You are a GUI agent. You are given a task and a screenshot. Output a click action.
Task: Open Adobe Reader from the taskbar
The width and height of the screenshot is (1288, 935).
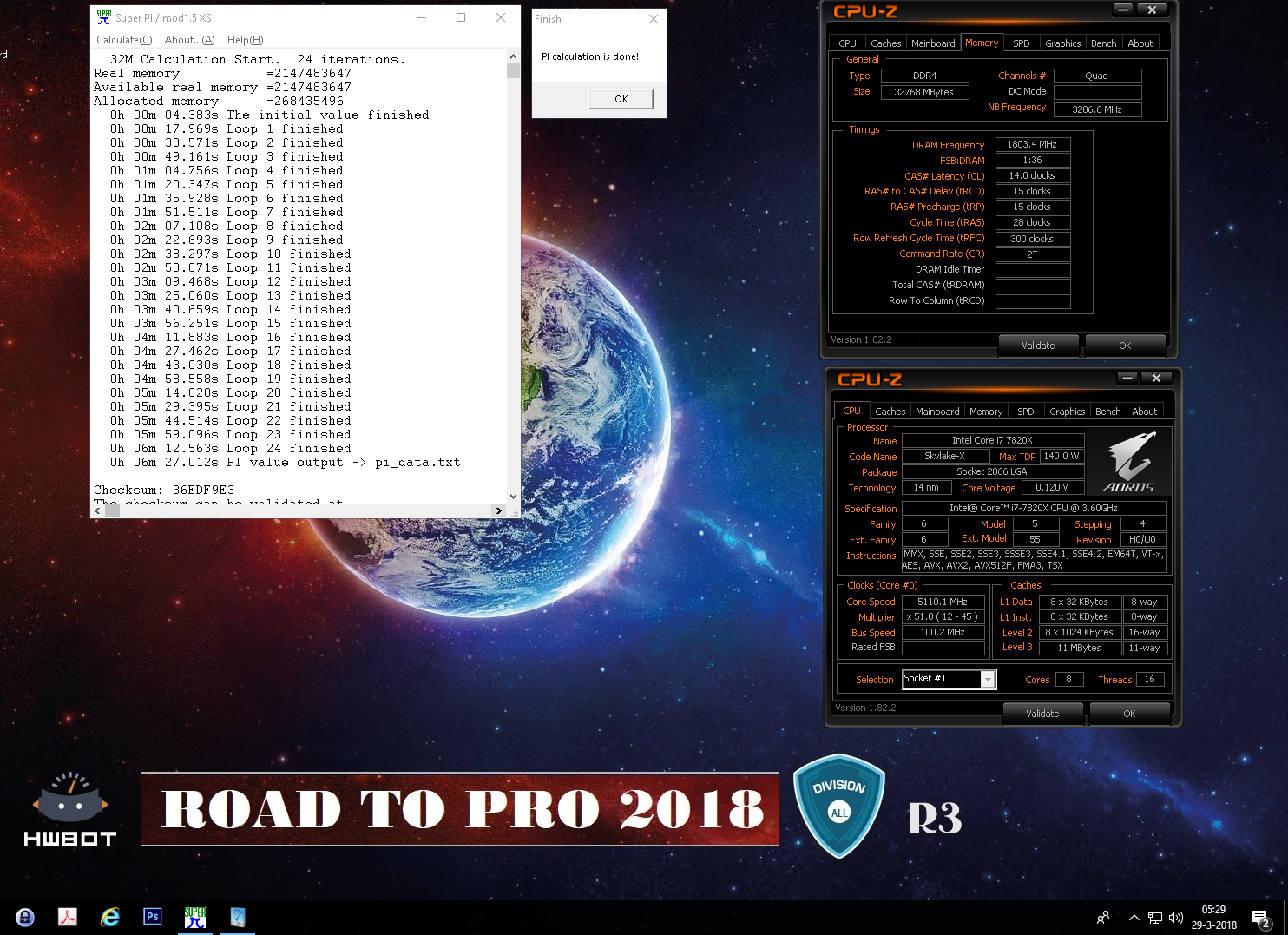click(68, 917)
